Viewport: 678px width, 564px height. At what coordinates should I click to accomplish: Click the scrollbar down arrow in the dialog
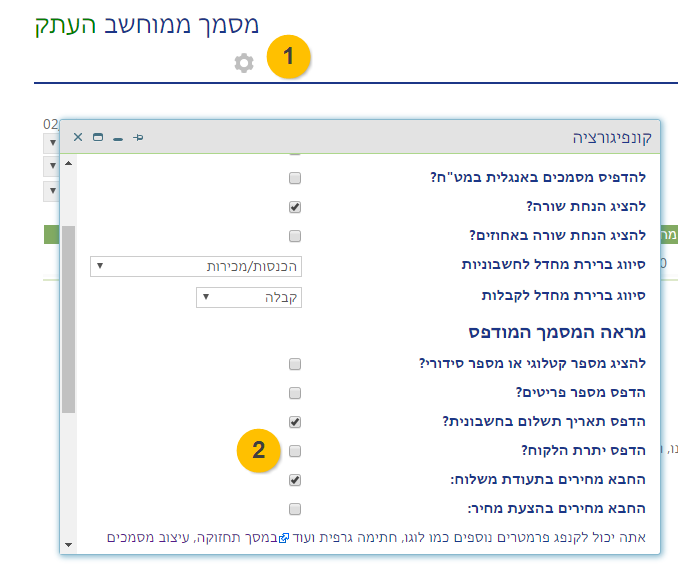tap(68, 545)
